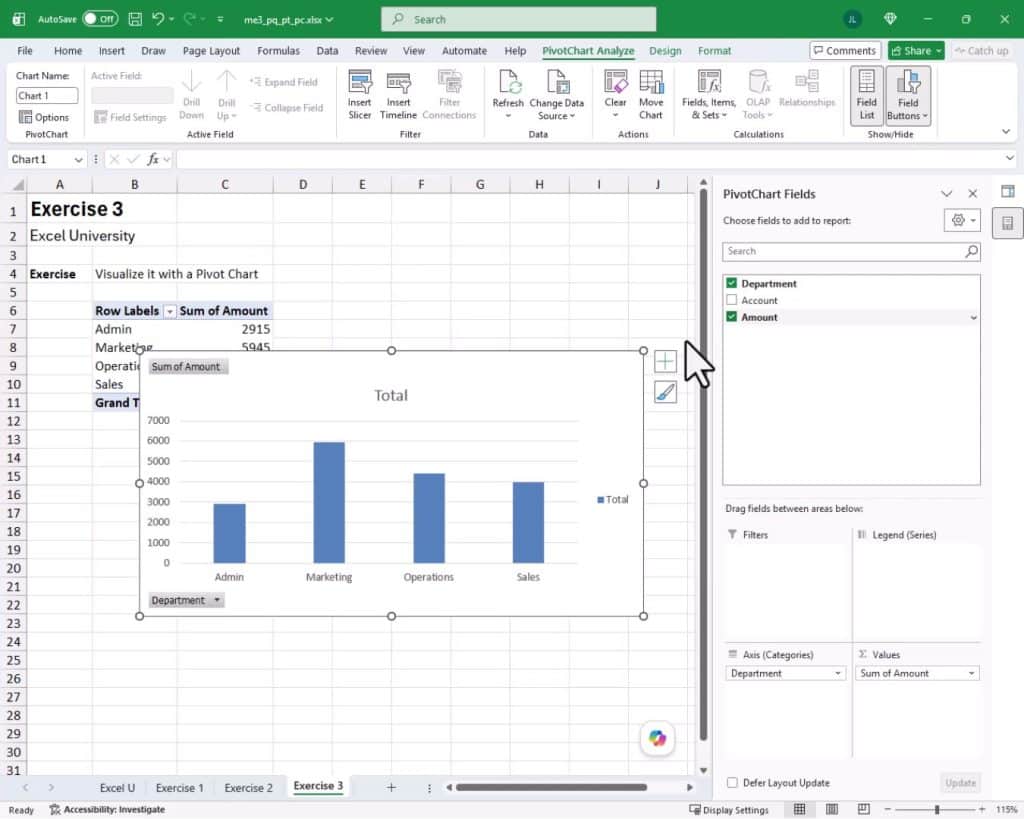
Task: Open chart Options in PivotChart group
Action: (x=44, y=117)
